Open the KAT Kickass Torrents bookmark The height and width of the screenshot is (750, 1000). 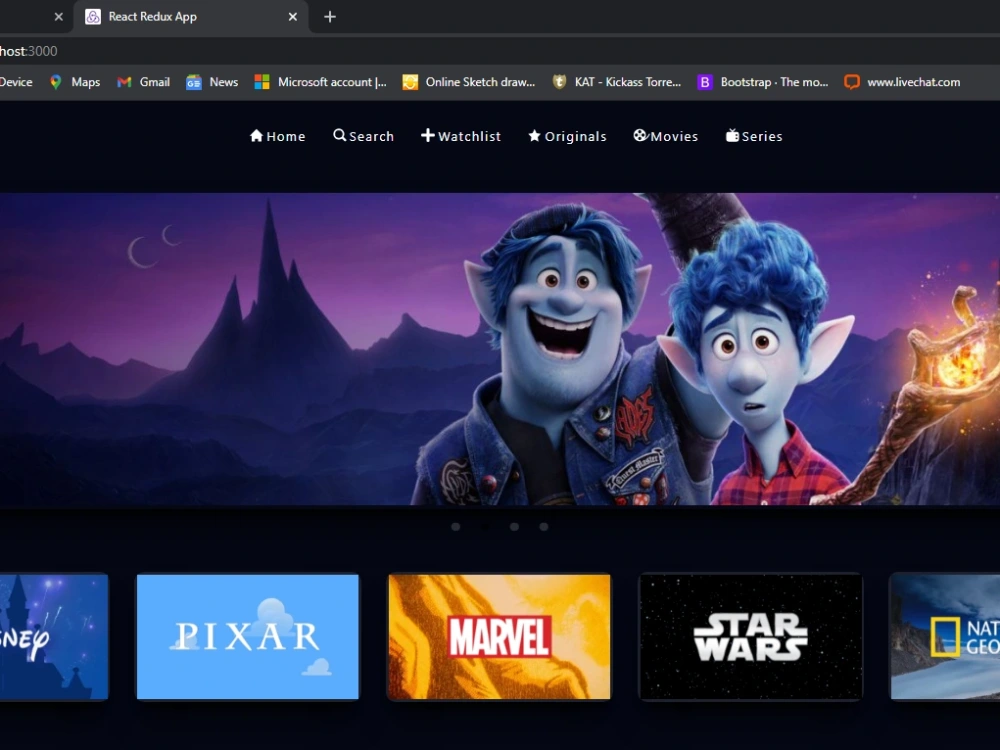click(617, 82)
